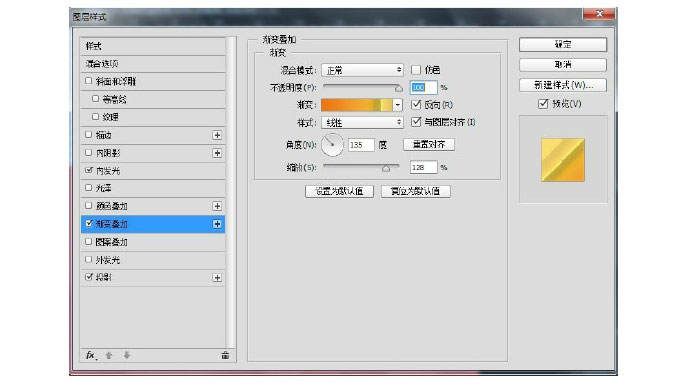Image resolution: width=690 pixels, height=384 pixels.
Task: Open 外发光 settings row
Action: [153, 260]
